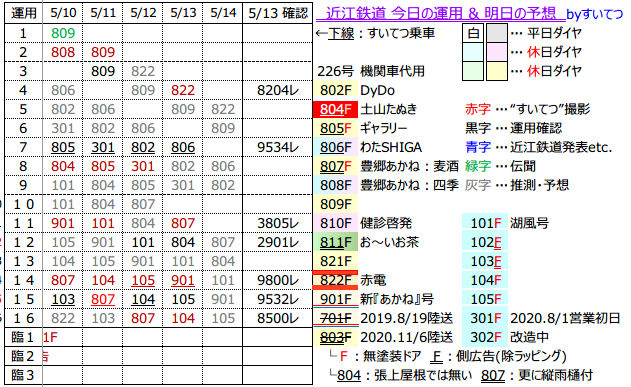This screenshot has height=387, width=631.
Task: Select the 5/13 確認 column header
Action: pos(278,13)
